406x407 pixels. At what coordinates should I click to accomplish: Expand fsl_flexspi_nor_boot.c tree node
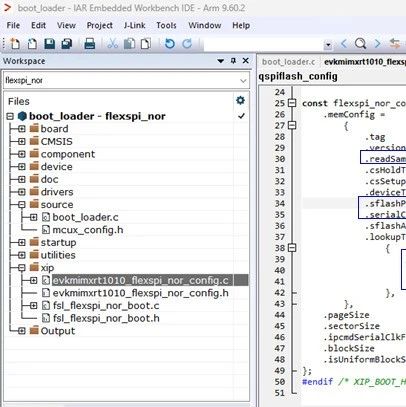pyautogui.click(x=34, y=305)
